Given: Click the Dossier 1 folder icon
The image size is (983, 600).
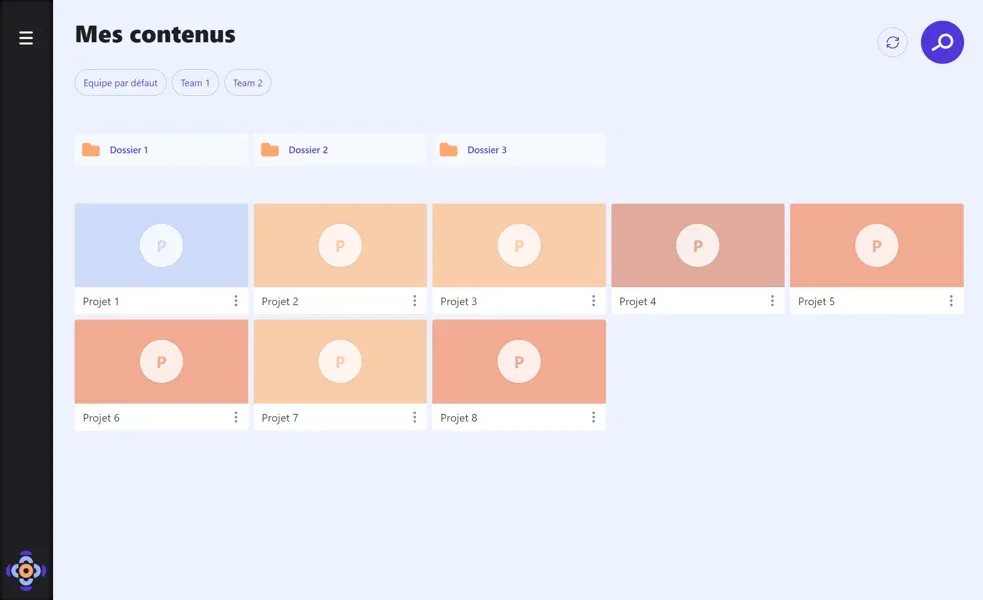Looking at the screenshot, I should pos(91,150).
